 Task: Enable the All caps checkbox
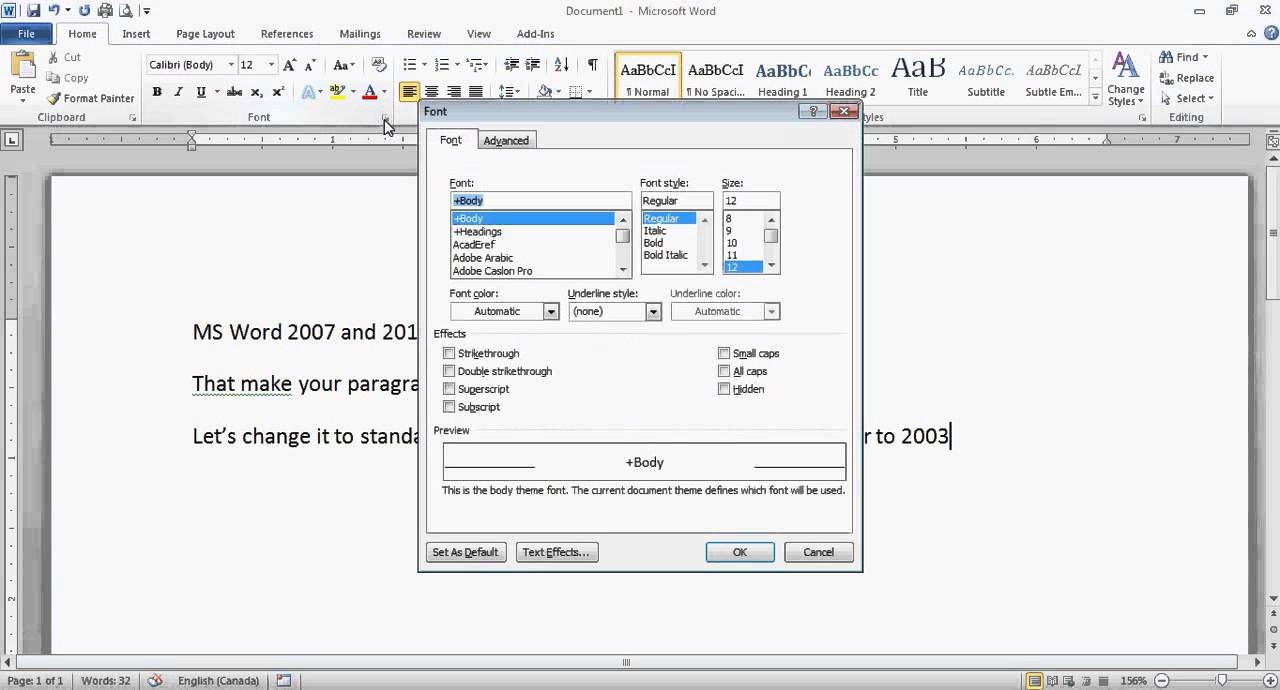[x=724, y=371]
